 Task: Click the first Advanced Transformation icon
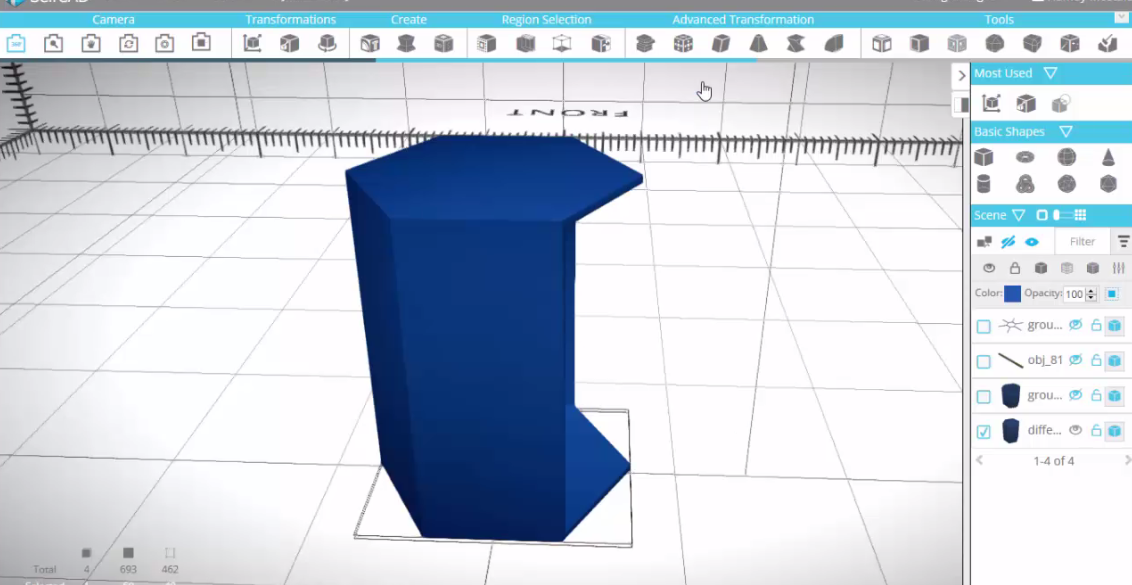645,43
